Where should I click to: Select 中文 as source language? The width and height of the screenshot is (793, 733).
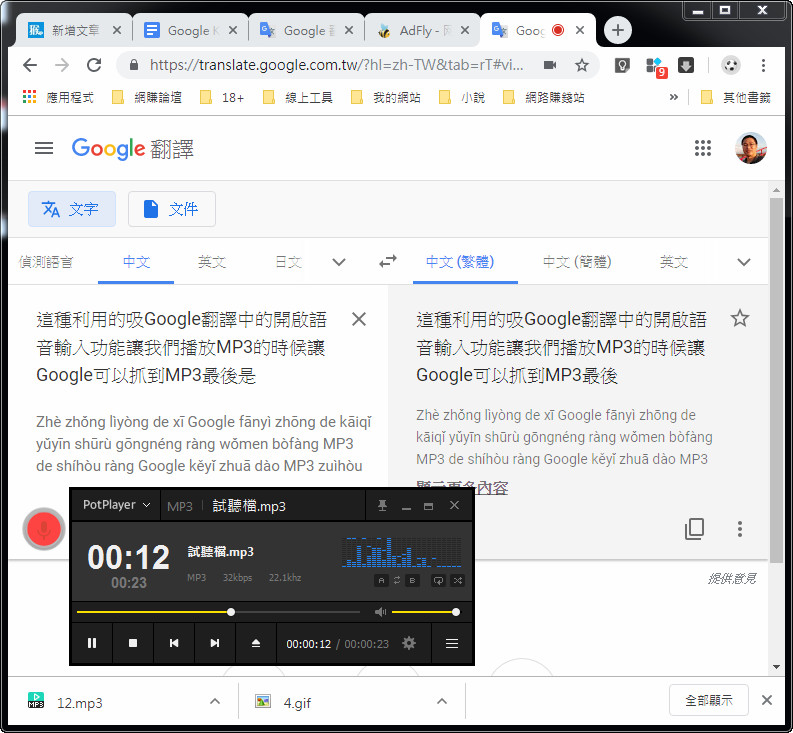(136, 262)
